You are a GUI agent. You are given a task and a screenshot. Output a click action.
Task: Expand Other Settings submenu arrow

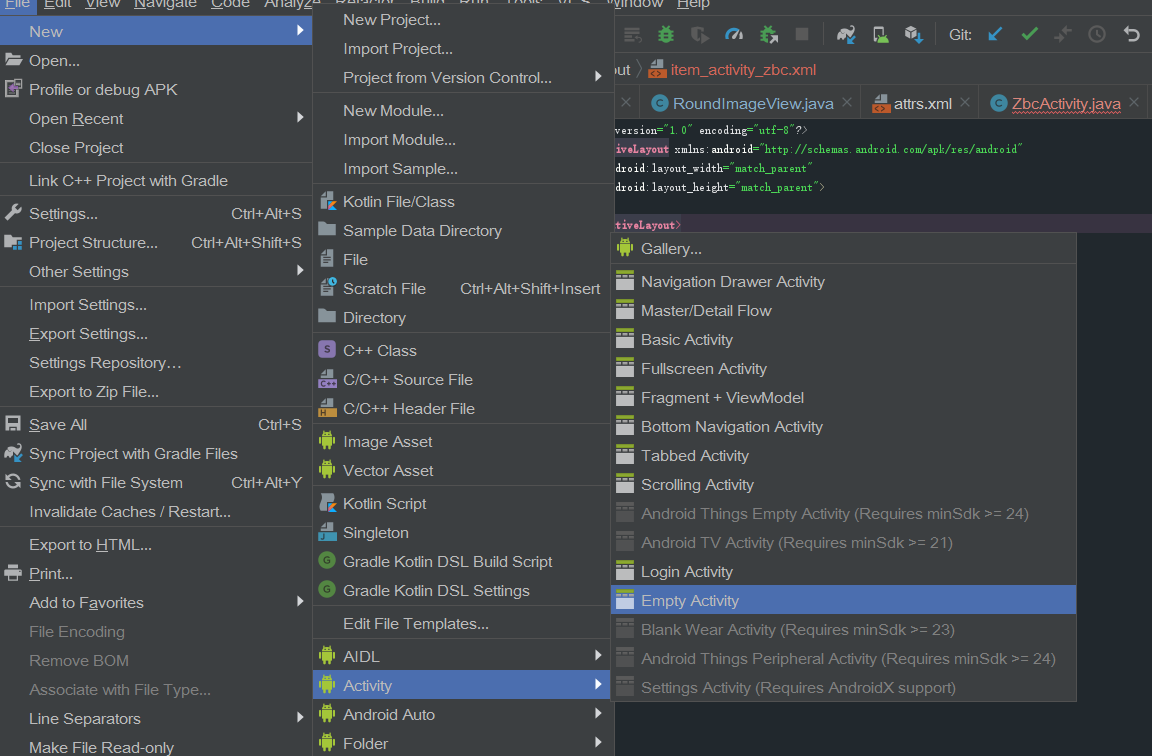coord(300,270)
